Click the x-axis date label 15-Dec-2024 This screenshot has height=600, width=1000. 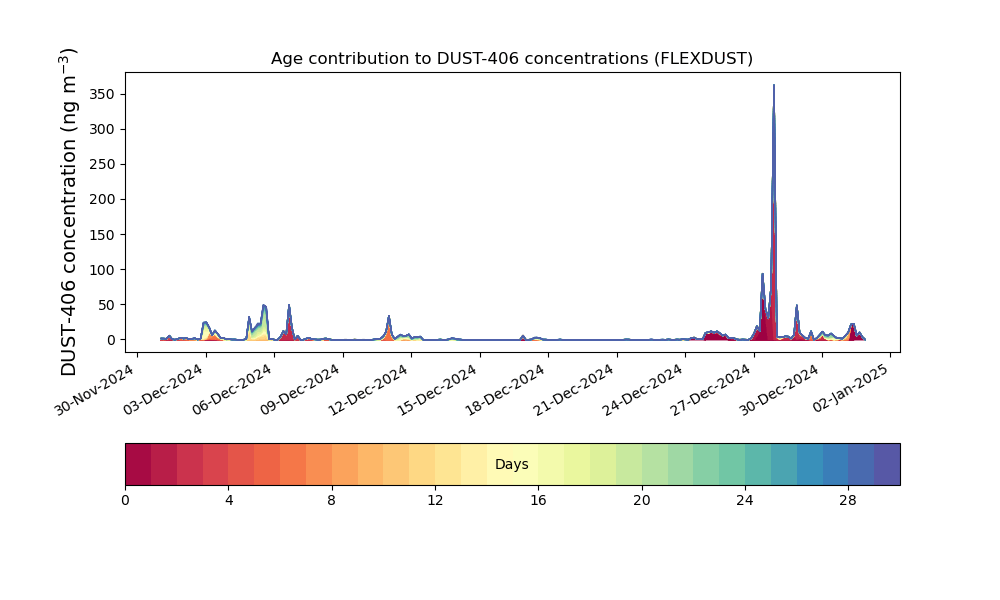(436, 389)
